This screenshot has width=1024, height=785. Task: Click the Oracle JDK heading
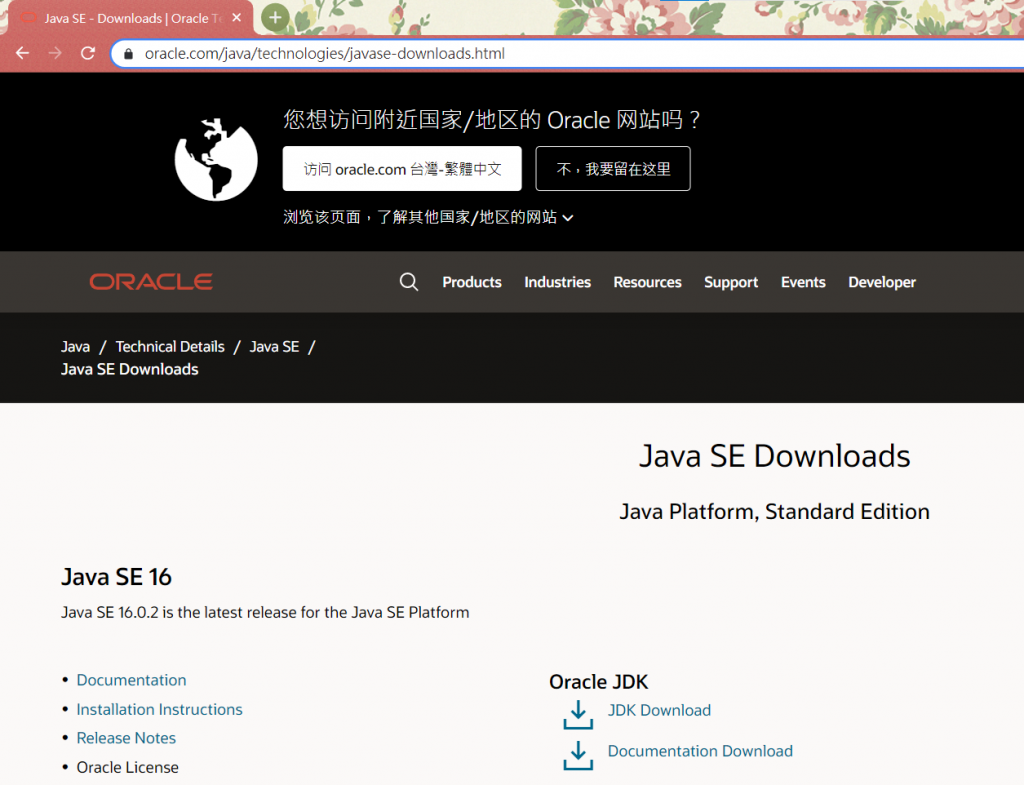coord(598,682)
